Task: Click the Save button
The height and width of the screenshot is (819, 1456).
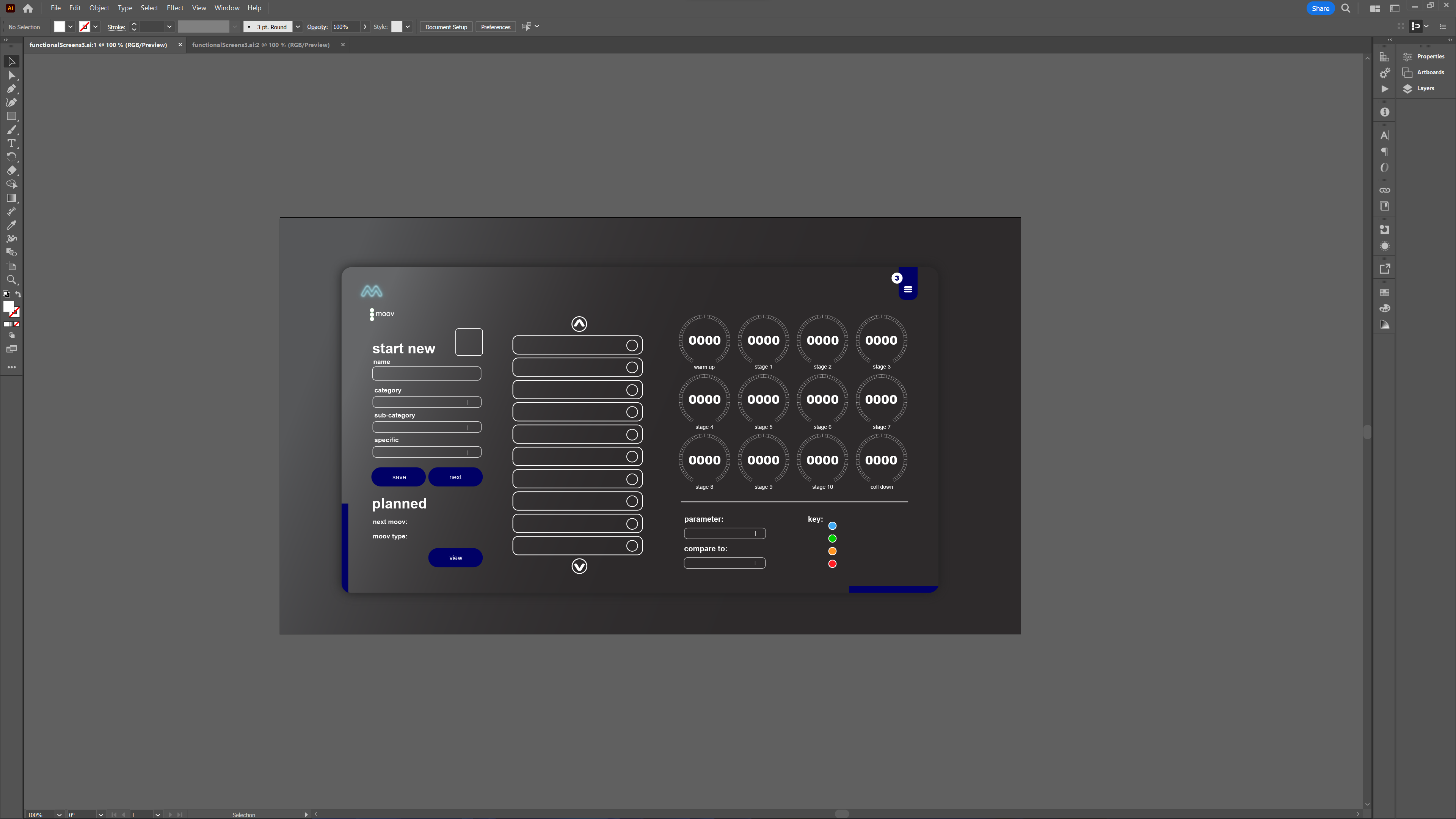Action: (x=399, y=476)
